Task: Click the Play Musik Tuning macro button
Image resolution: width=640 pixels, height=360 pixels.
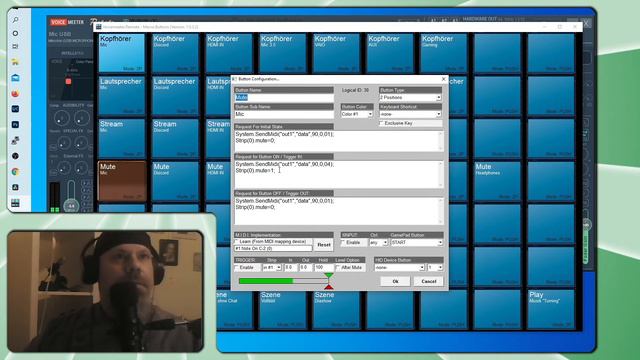Action: click(551, 309)
